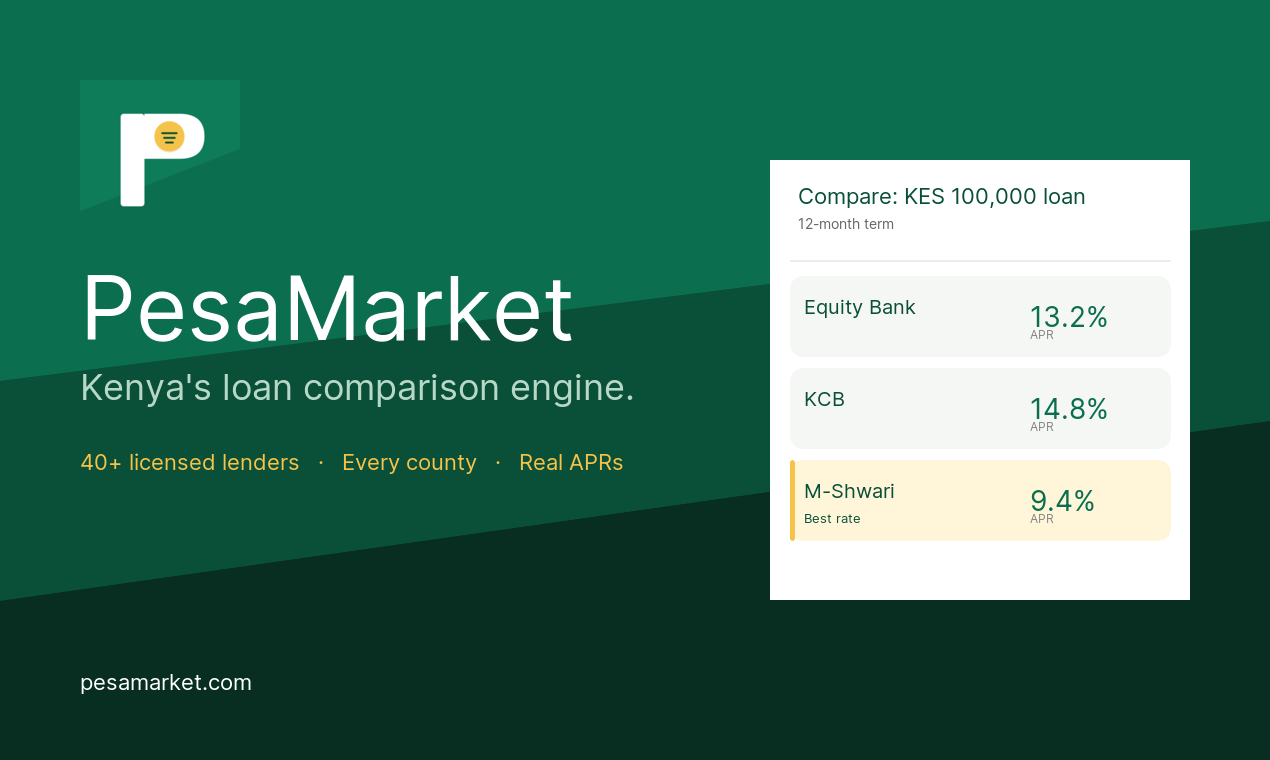Viewport: 1270px width, 760px height.
Task: Click the yellow filter circle in logo
Action: coord(169,136)
